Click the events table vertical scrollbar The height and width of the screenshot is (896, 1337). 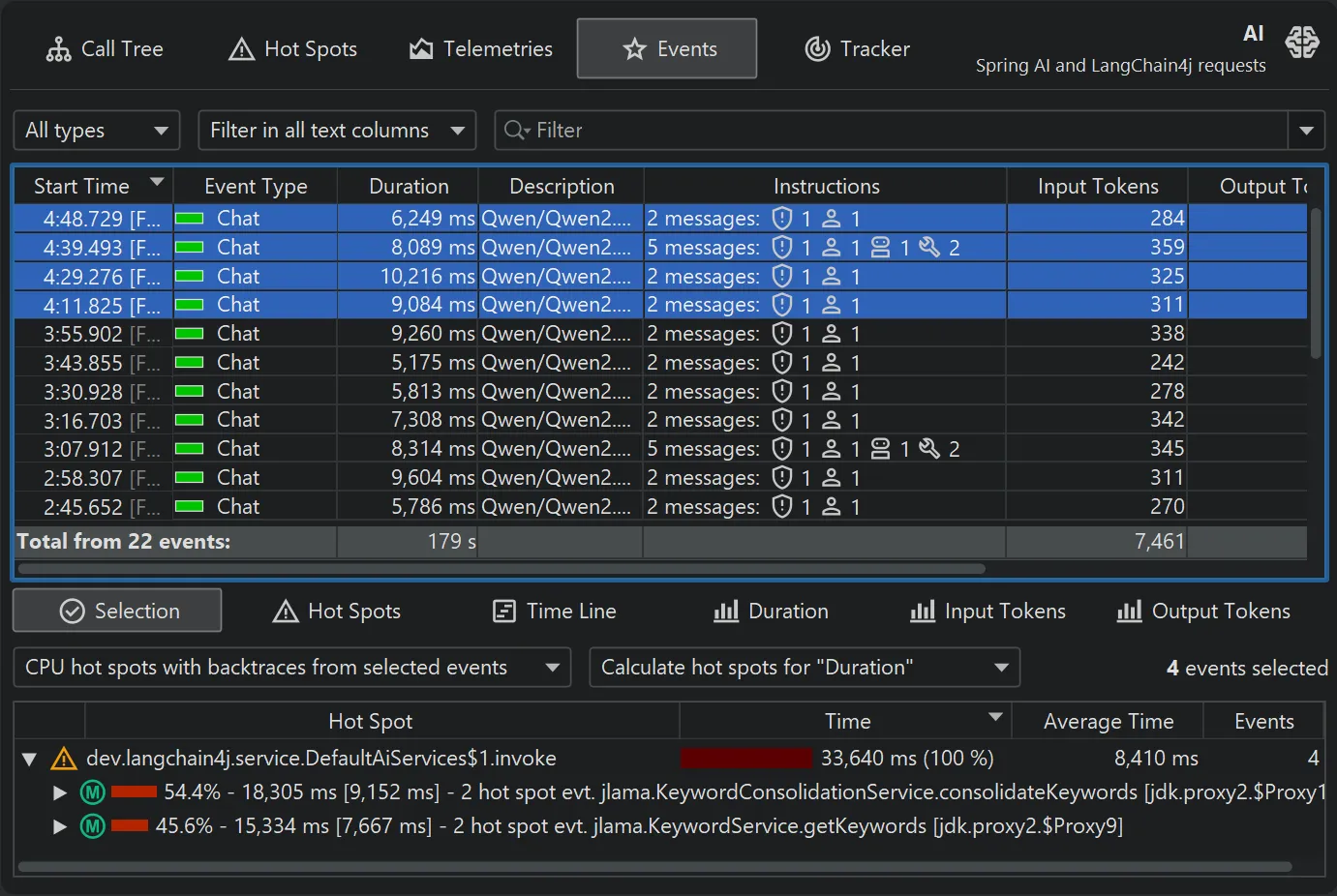click(1315, 283)
